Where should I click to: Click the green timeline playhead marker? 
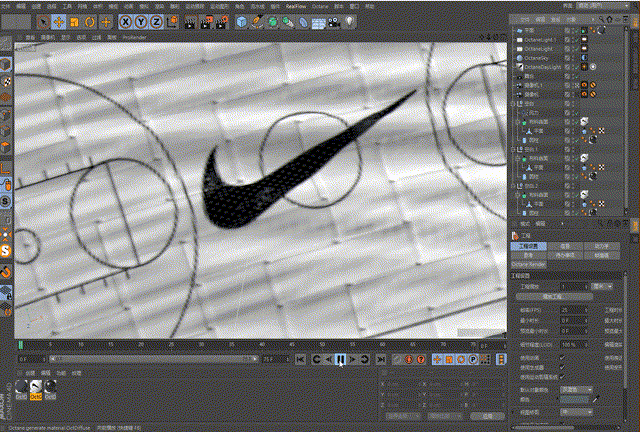(x=21, y=345)
